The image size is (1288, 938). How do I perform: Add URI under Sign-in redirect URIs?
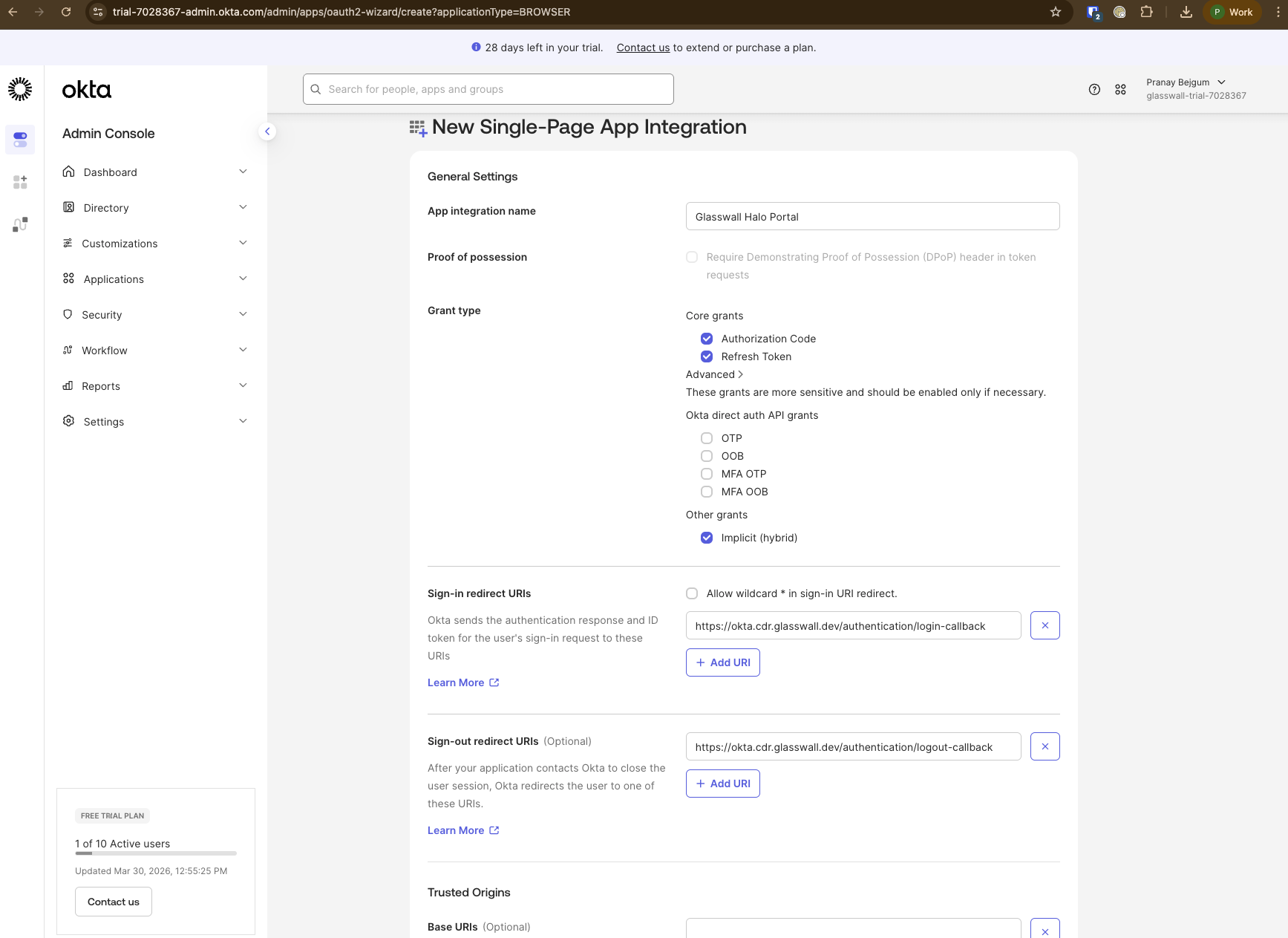pos(723,662)
